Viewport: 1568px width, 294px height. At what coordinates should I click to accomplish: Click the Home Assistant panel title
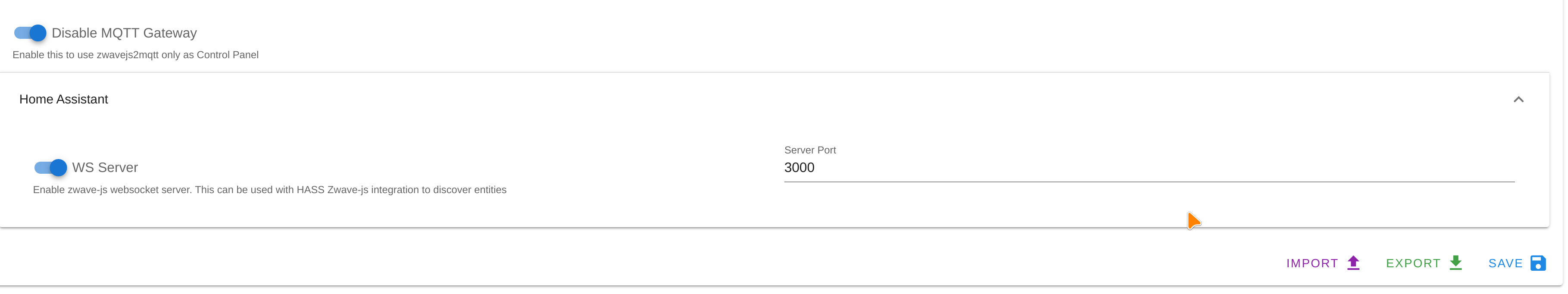[64, 99]
